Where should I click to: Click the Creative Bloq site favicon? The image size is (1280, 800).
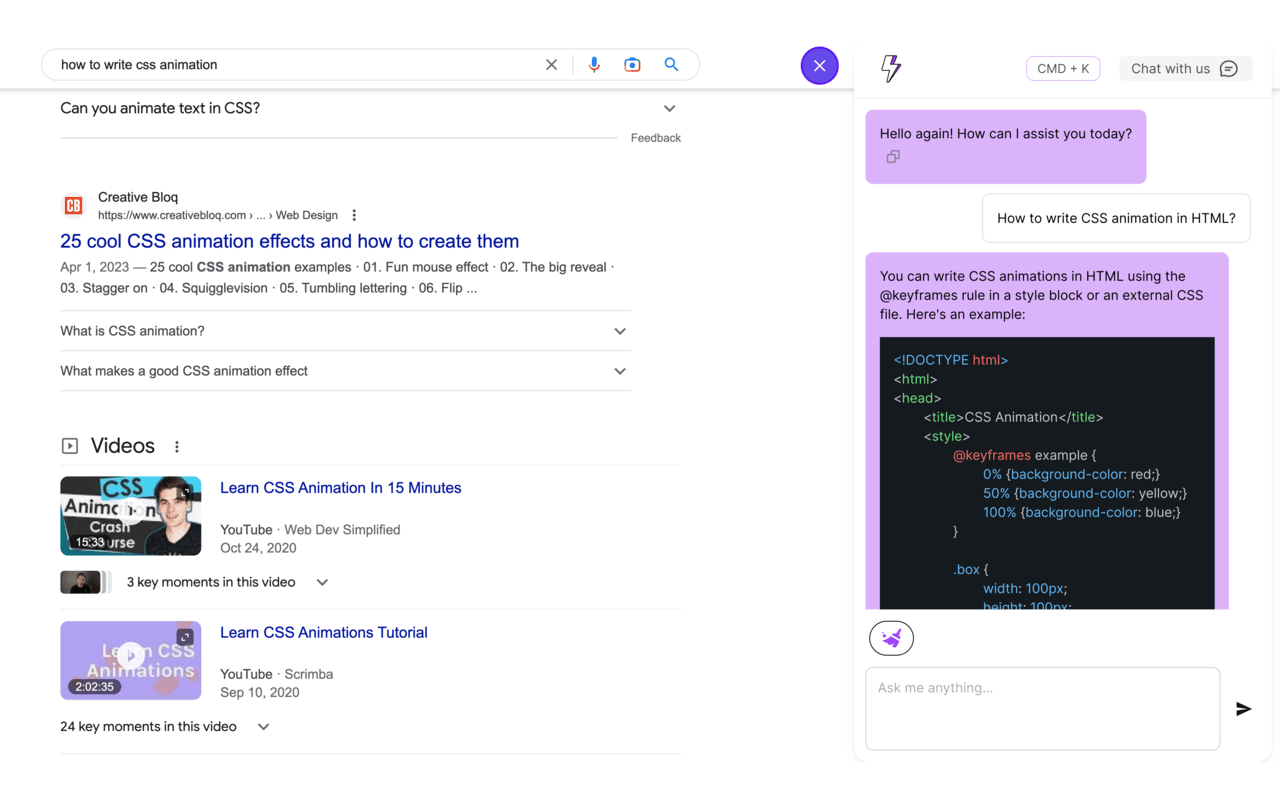(73, 206)
